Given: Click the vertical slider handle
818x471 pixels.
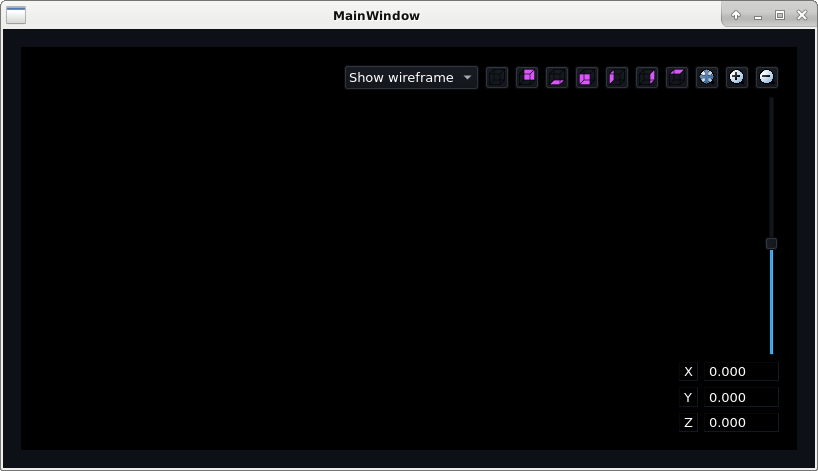Looking at the screenshot, I should pos(772,244).
